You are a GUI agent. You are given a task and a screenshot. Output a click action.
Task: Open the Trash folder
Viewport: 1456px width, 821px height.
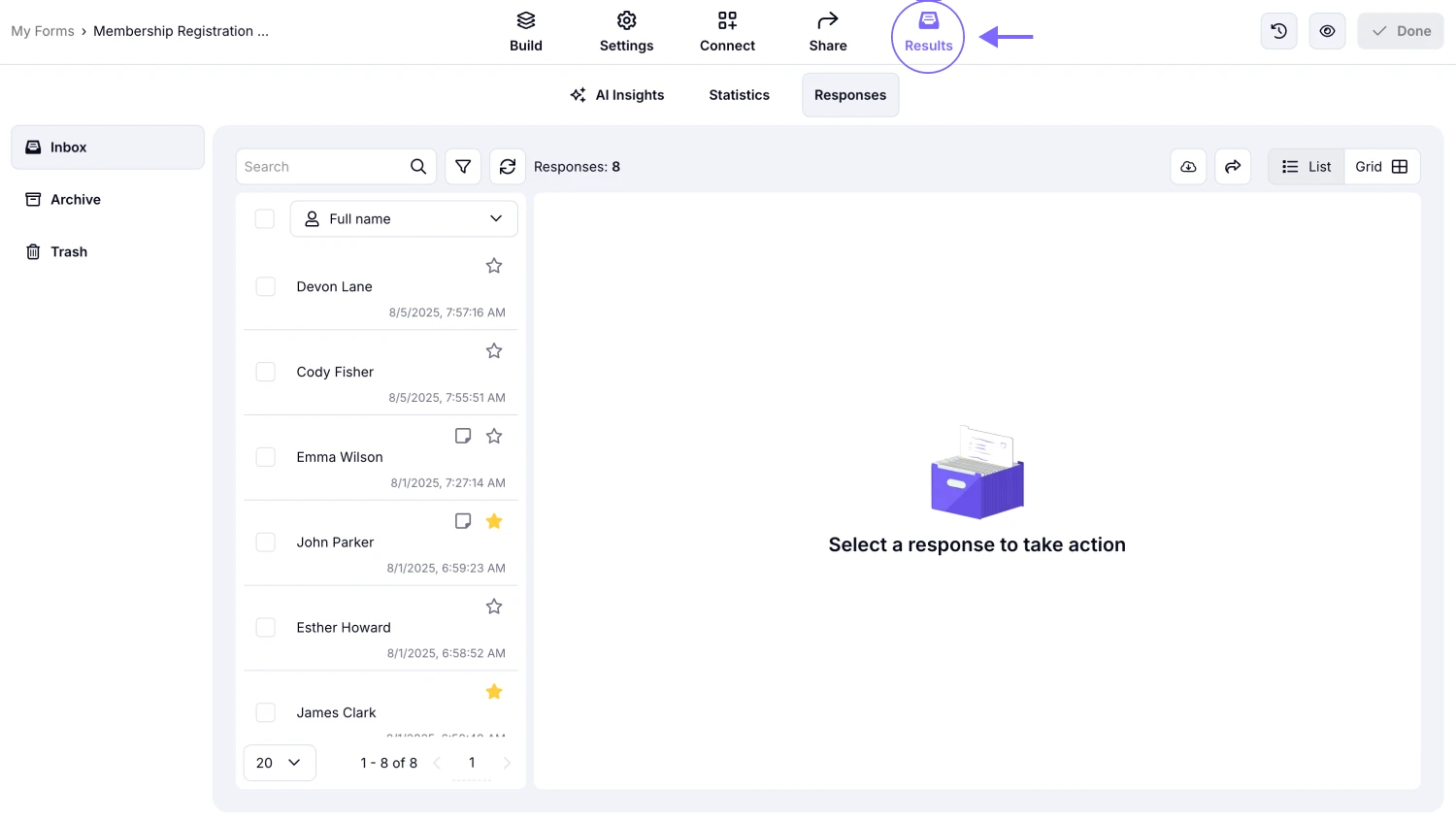point(68,251)
